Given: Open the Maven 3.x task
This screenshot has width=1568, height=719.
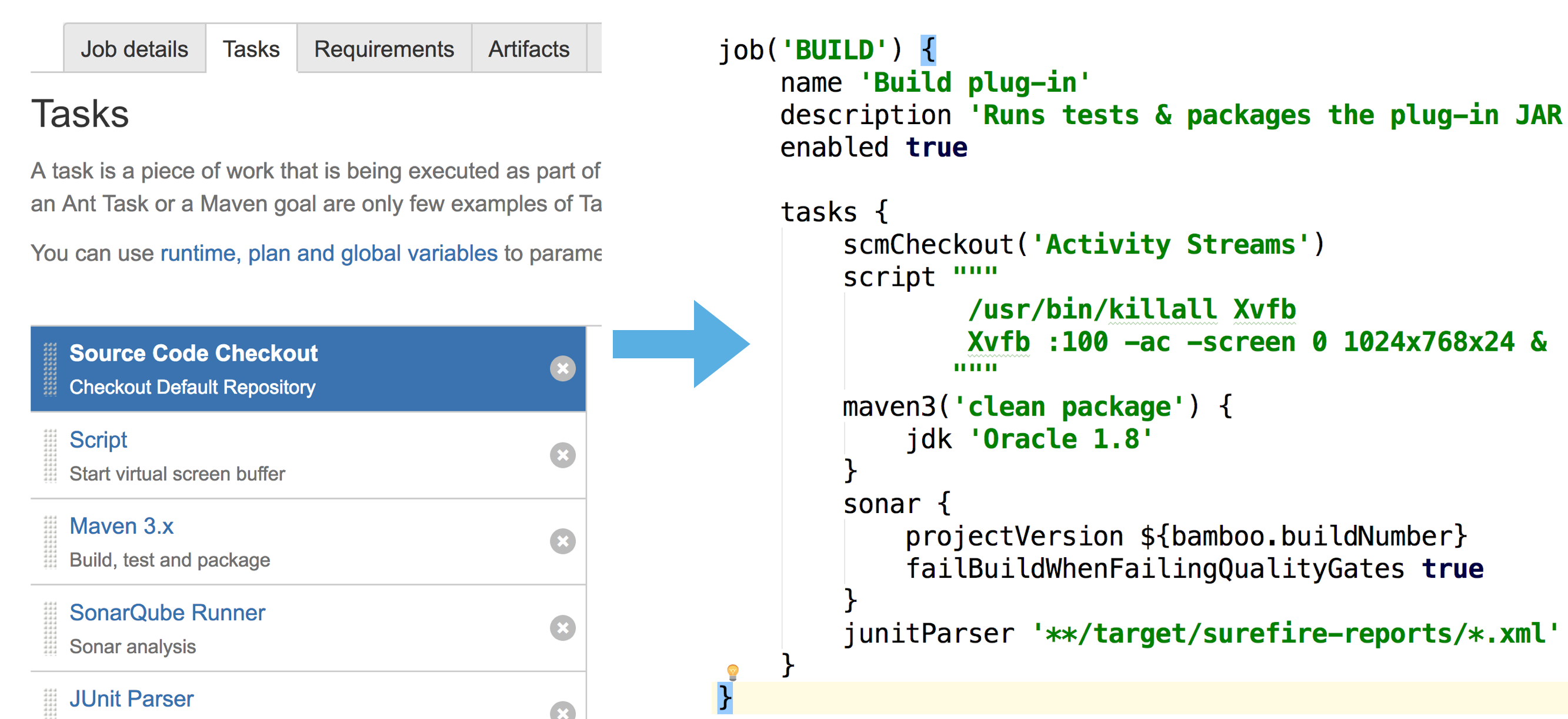Looking at the screenshot, I should pos(121,526).
